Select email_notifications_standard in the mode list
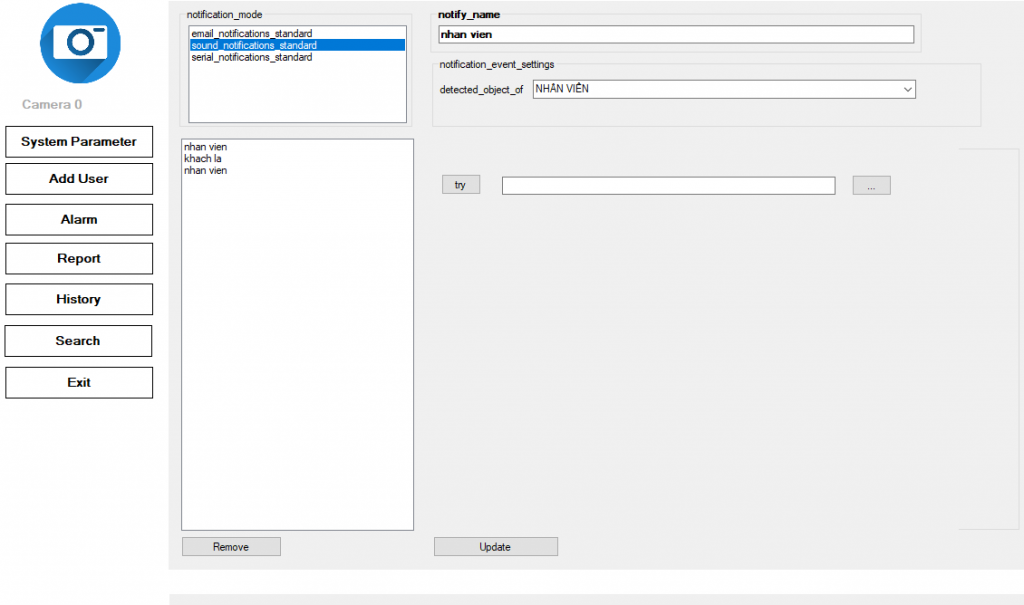This screenshot has width=1024, height=605. click(x=251, y=34)
